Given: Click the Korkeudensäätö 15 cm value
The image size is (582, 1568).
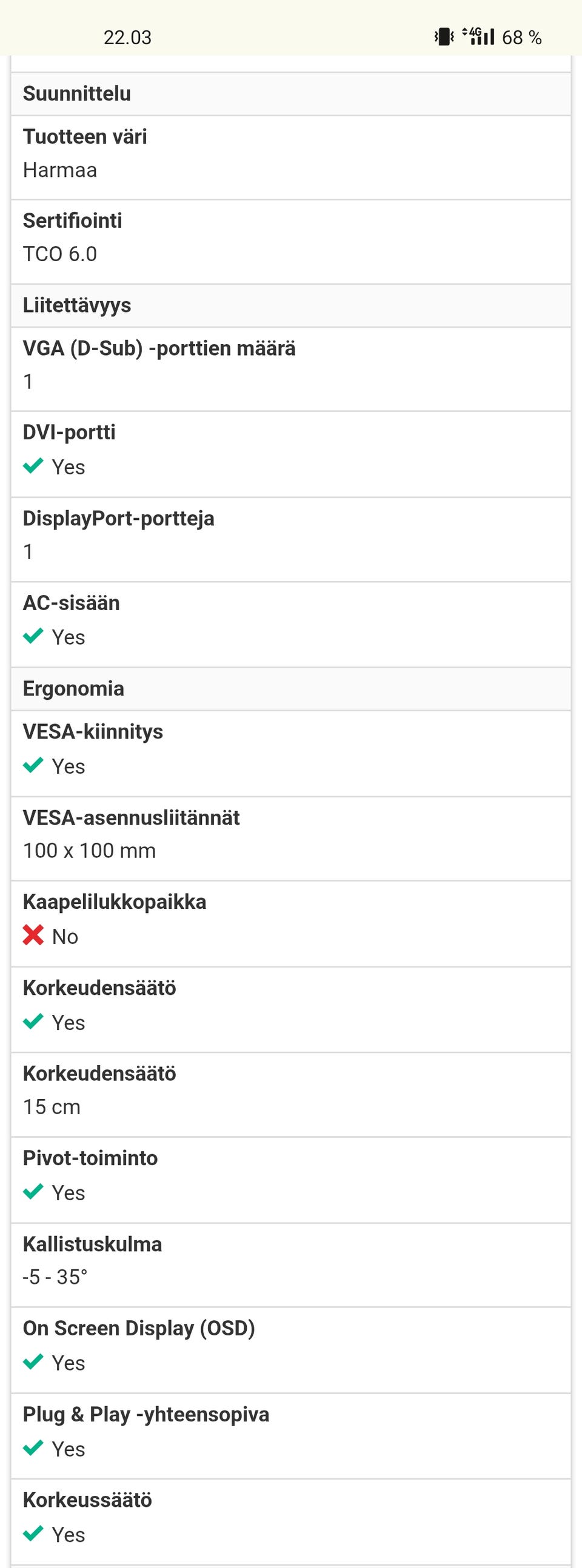Looking at the screenshot, I should 51,1106.
